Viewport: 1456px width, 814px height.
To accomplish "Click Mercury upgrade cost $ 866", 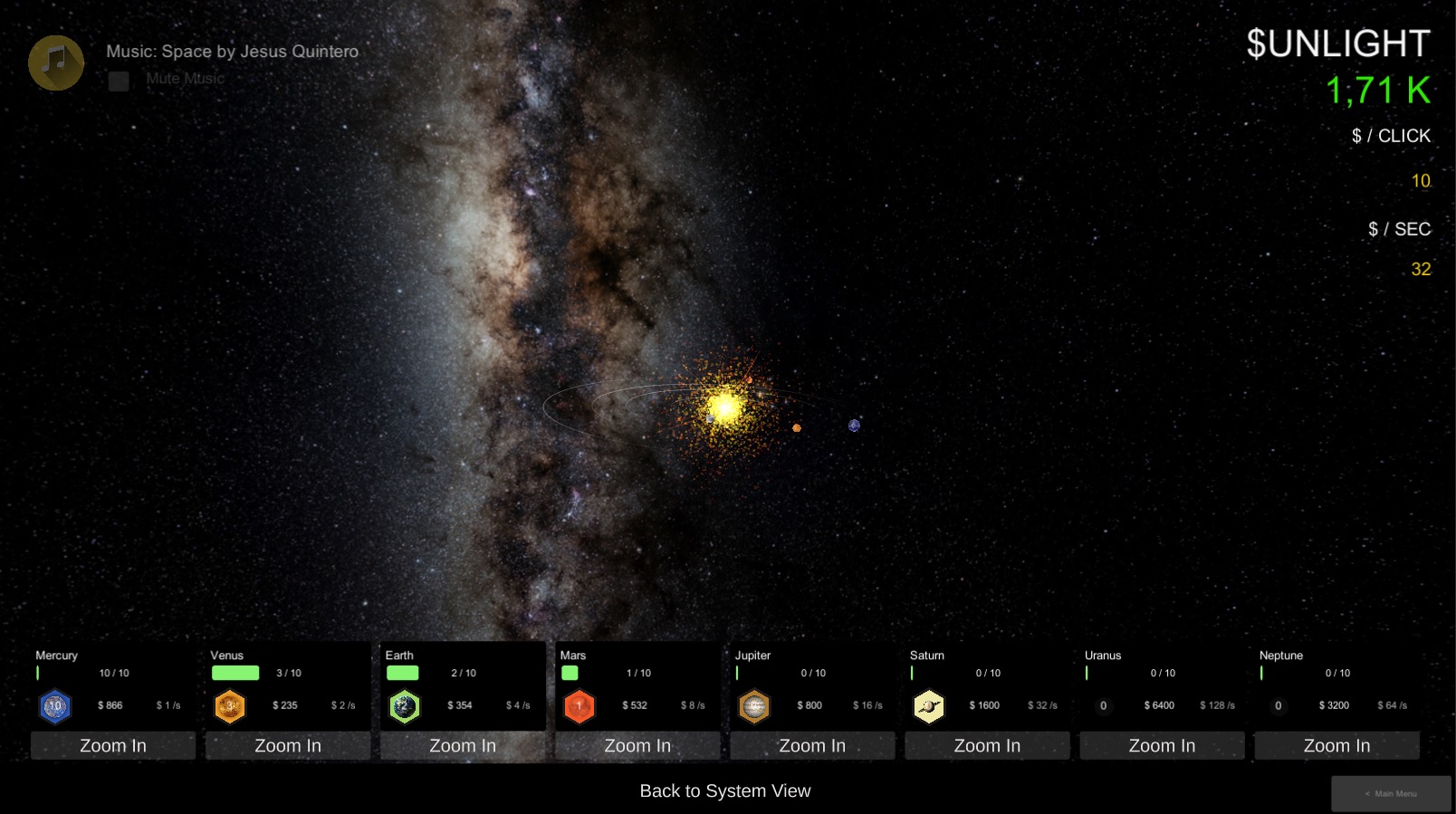I will 110,705.
